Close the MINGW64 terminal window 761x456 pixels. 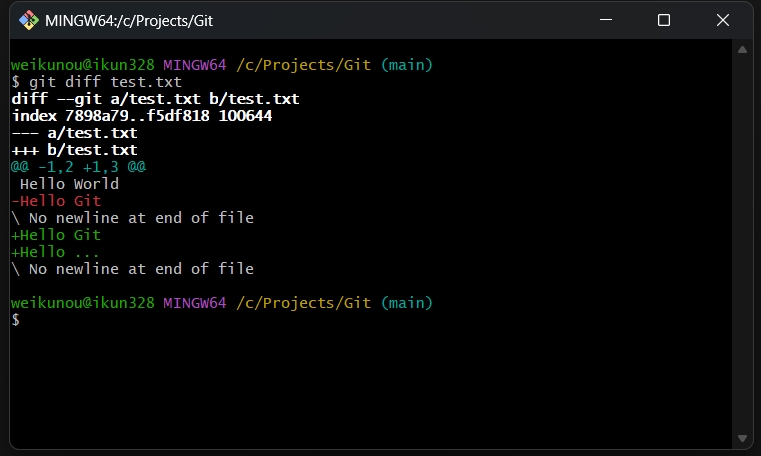tap(723, 20)
